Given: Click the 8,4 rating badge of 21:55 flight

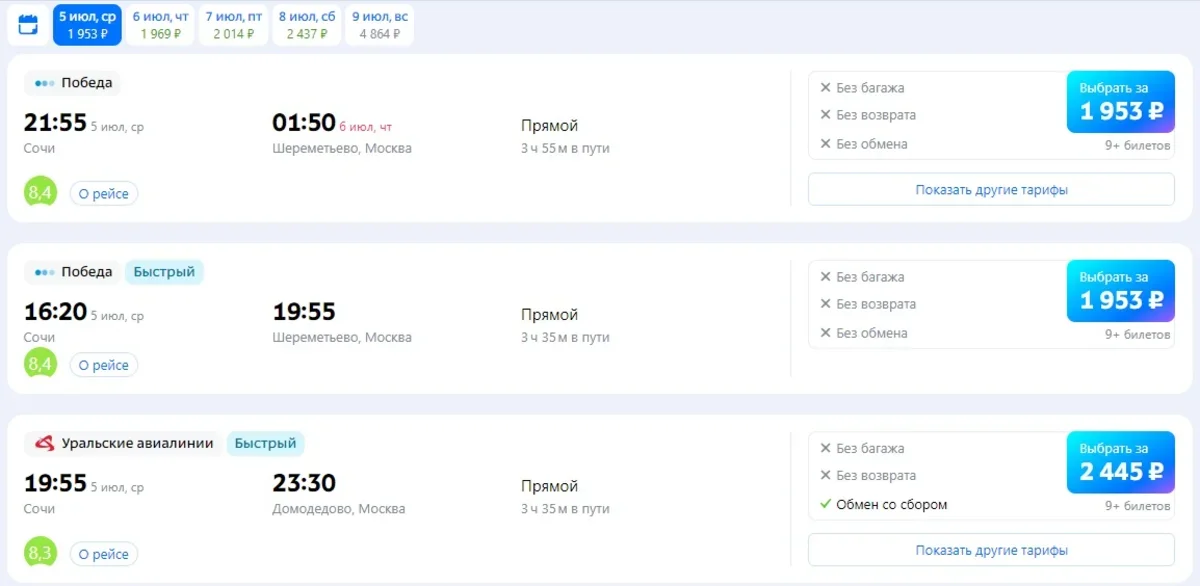Looking at the screenshot, I should point(40,192).
